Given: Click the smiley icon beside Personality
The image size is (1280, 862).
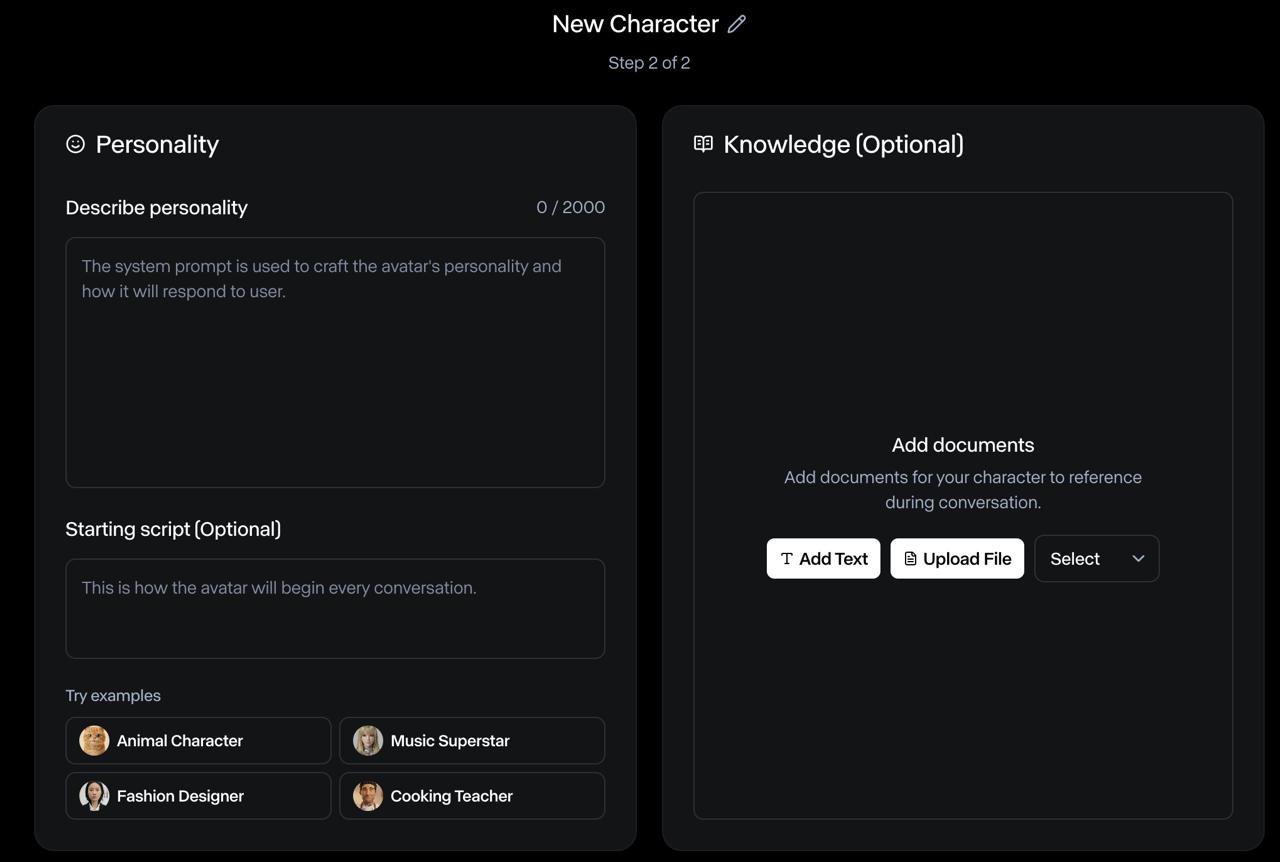Looking at the screenshot, I should point(75,144).
